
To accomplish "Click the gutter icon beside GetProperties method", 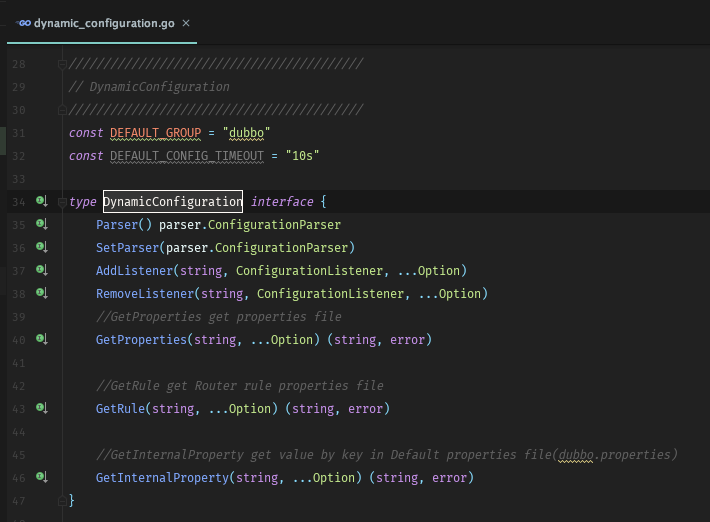I will click(42, 339).
